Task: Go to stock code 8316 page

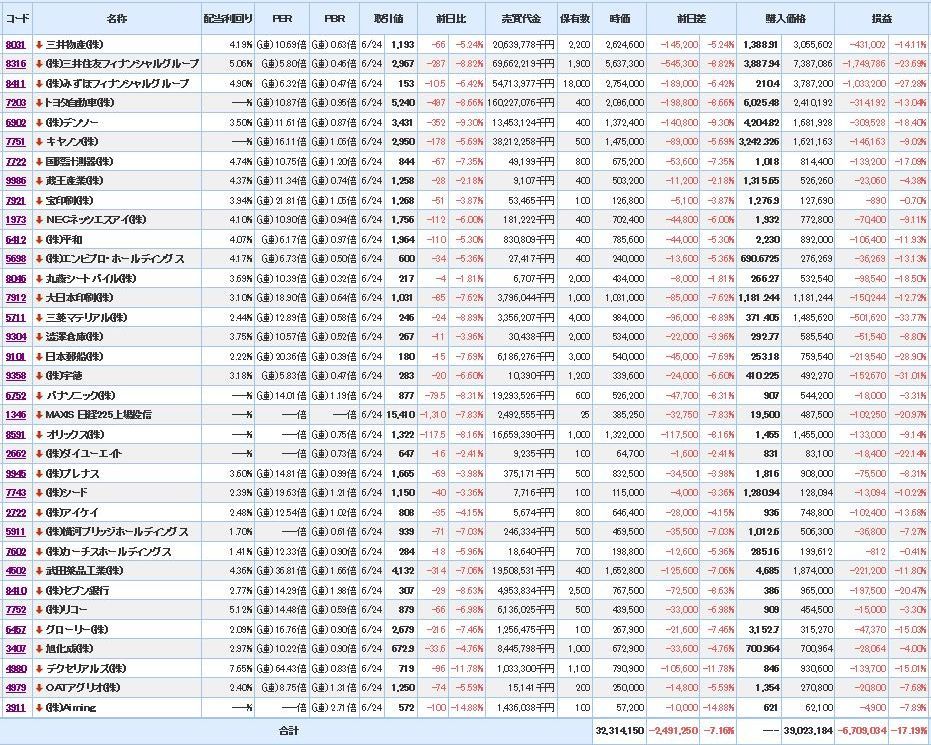Action: [x=15, y=63]
